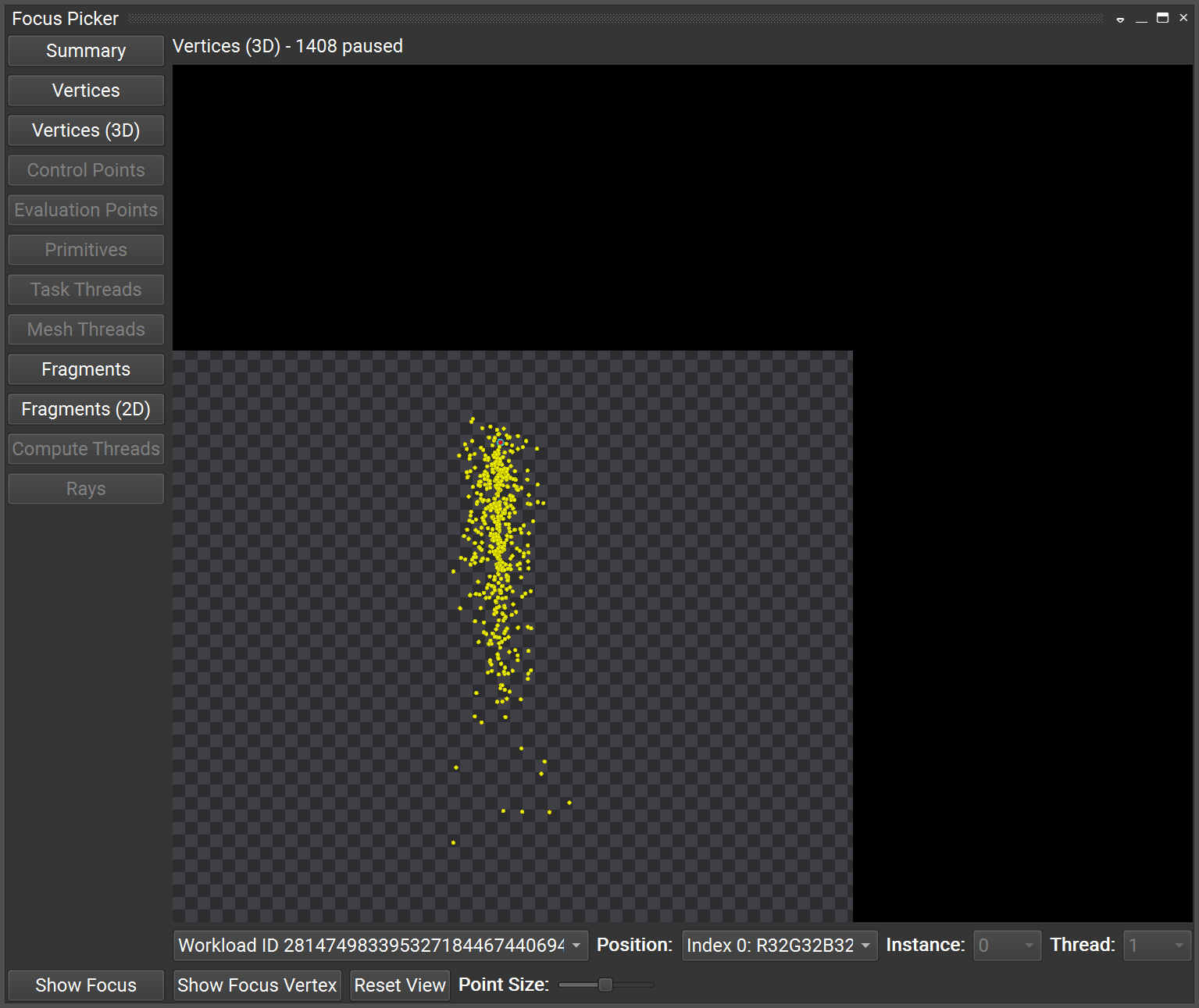Click the disabled Compute Threads view button
This screenshot has width=1199, height=1008.
tap(85, 448)
